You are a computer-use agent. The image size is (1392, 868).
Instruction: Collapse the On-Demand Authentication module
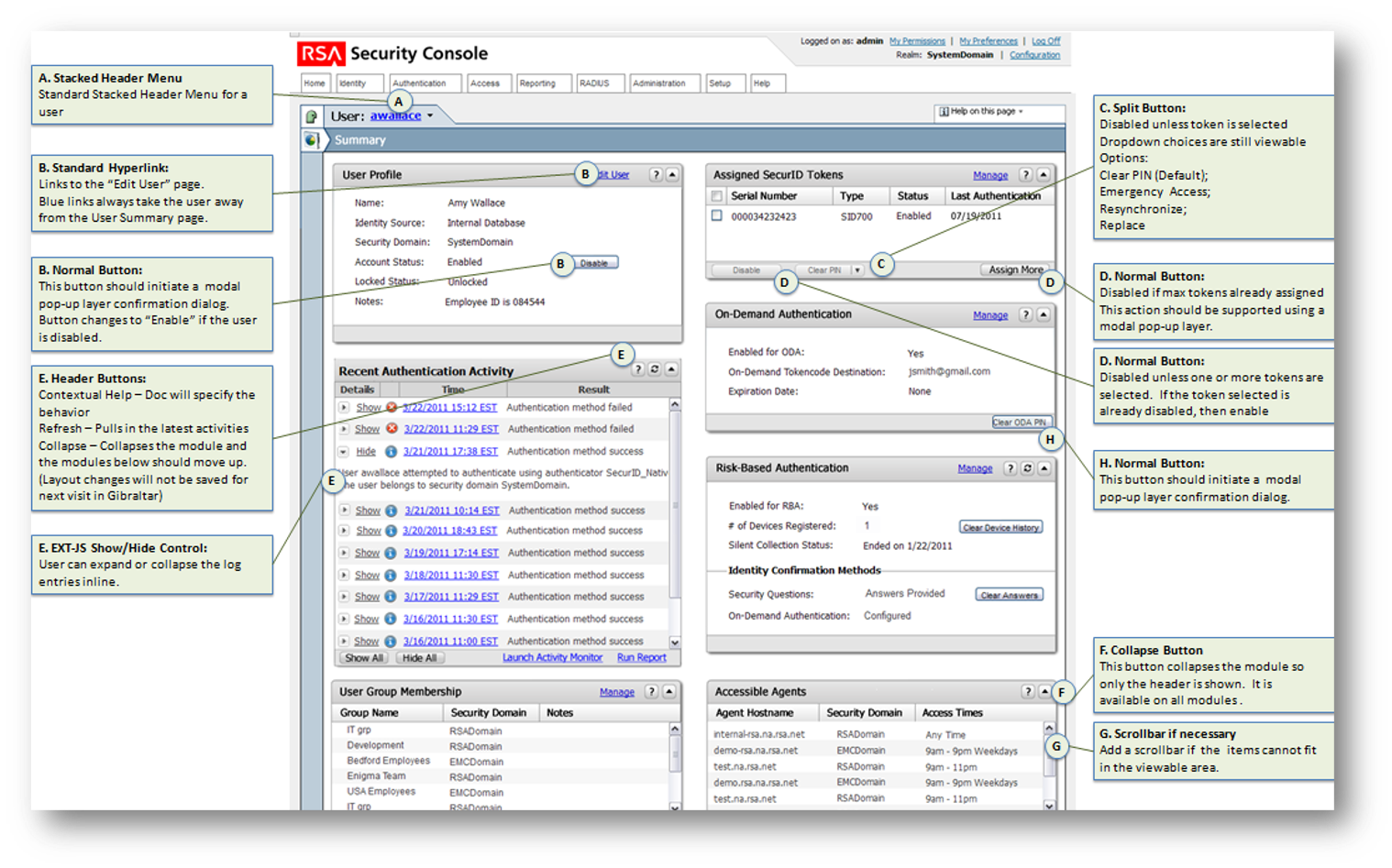tap(1044, 314)
